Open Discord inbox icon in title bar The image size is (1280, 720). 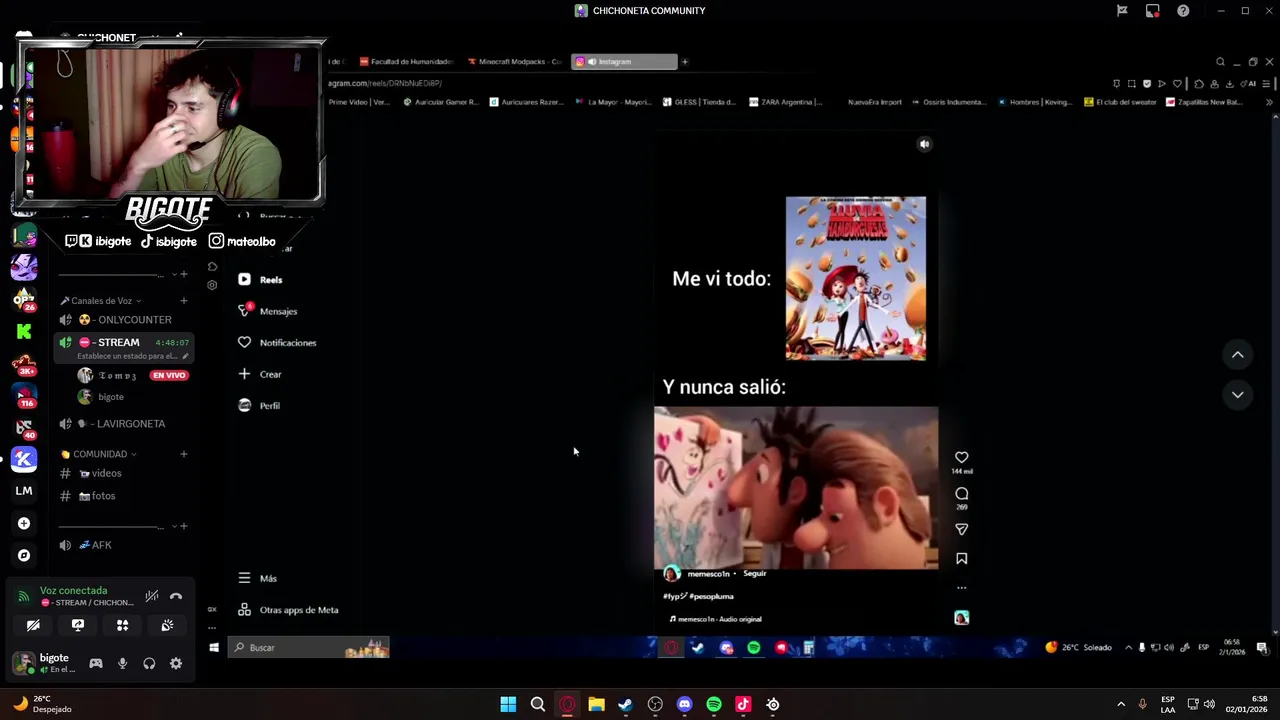tap(1153, 11)
